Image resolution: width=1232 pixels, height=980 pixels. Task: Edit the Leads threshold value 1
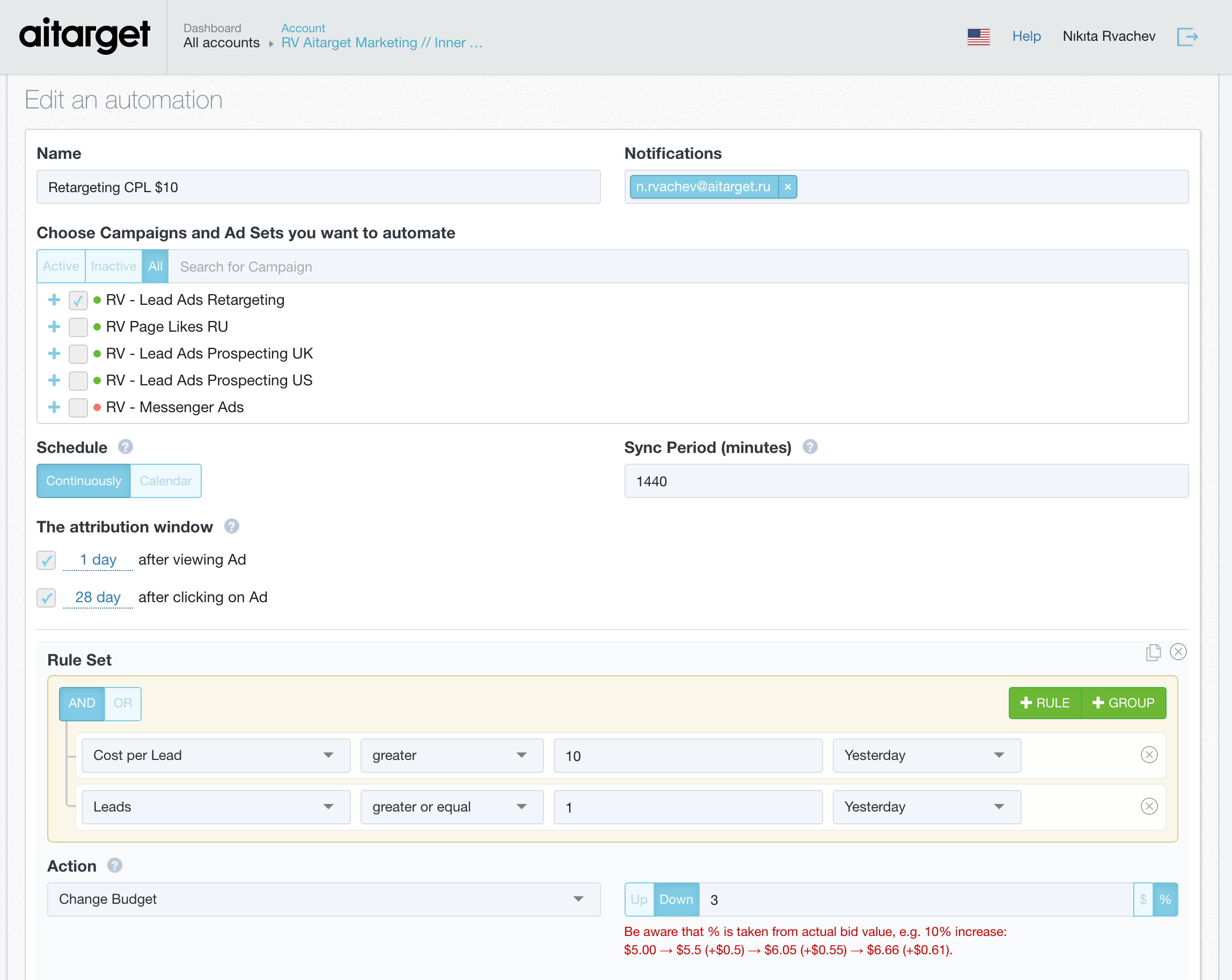pyautogui.click(x=688, y=807)
